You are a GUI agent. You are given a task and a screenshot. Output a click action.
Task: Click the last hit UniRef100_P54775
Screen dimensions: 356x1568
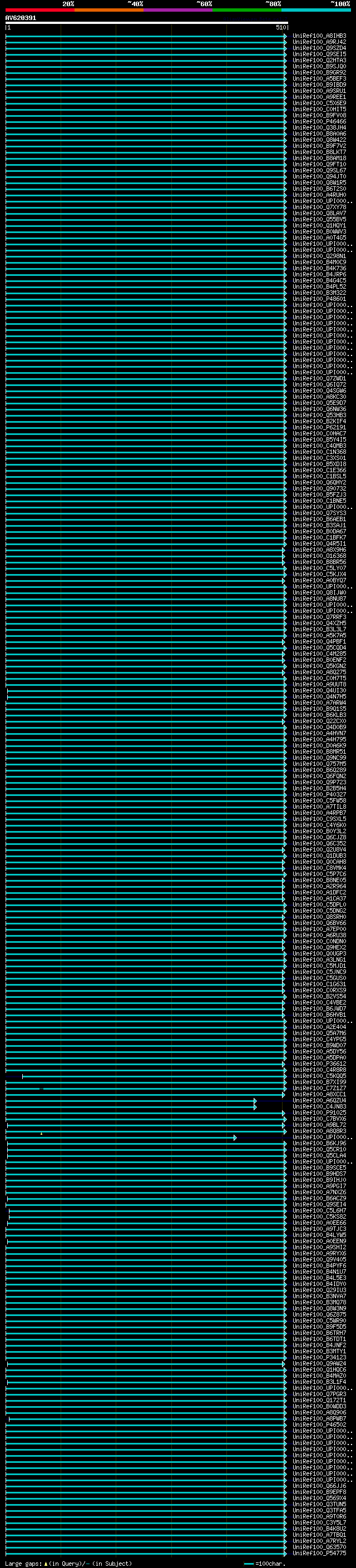[x=319, y=1554]
